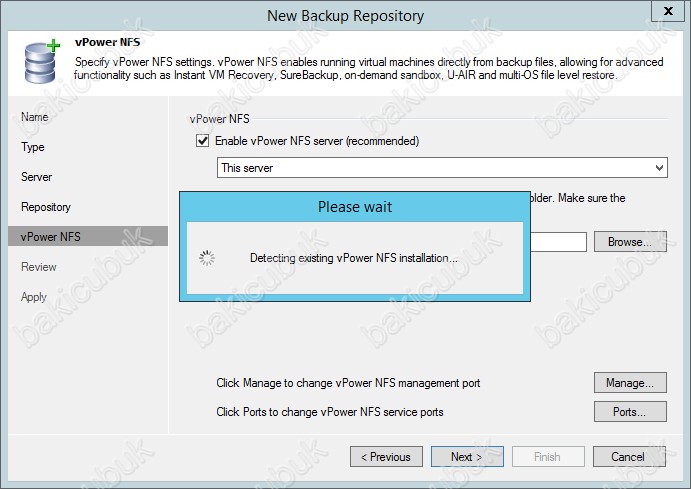Viewport: 691px width, 489px height.
Task: Select the vPower NFS wizard step
Action: tap(88, 237)
